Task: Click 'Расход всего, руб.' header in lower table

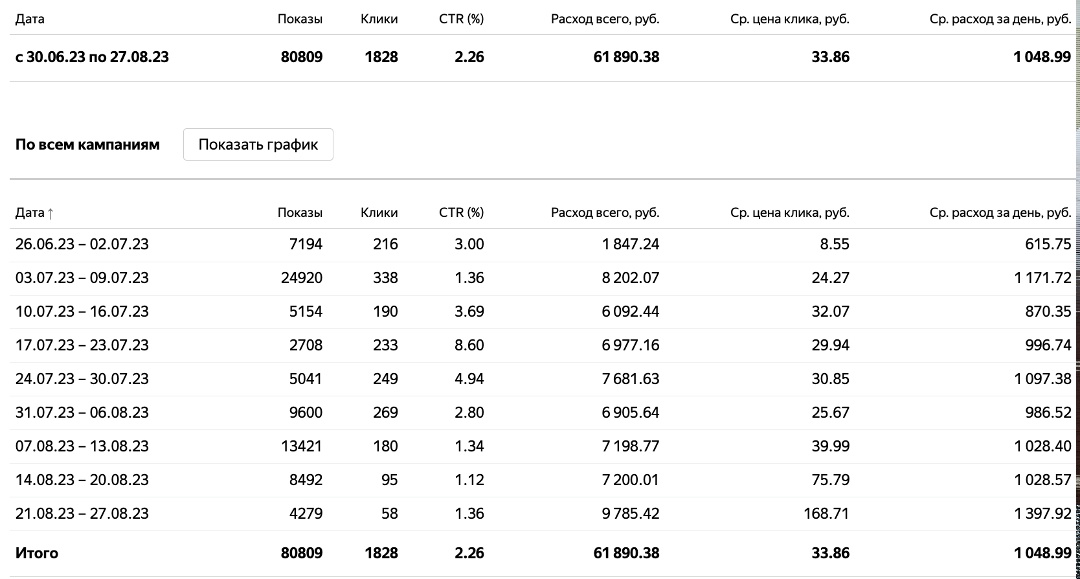Action: 604,212
